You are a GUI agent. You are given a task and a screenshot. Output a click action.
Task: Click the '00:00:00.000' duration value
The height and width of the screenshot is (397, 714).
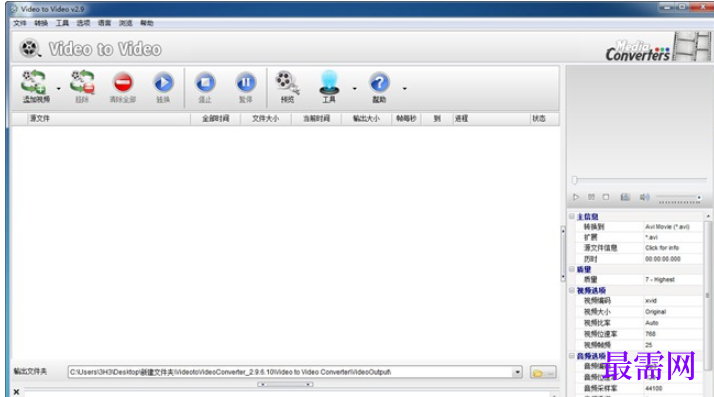pos(663,259)
